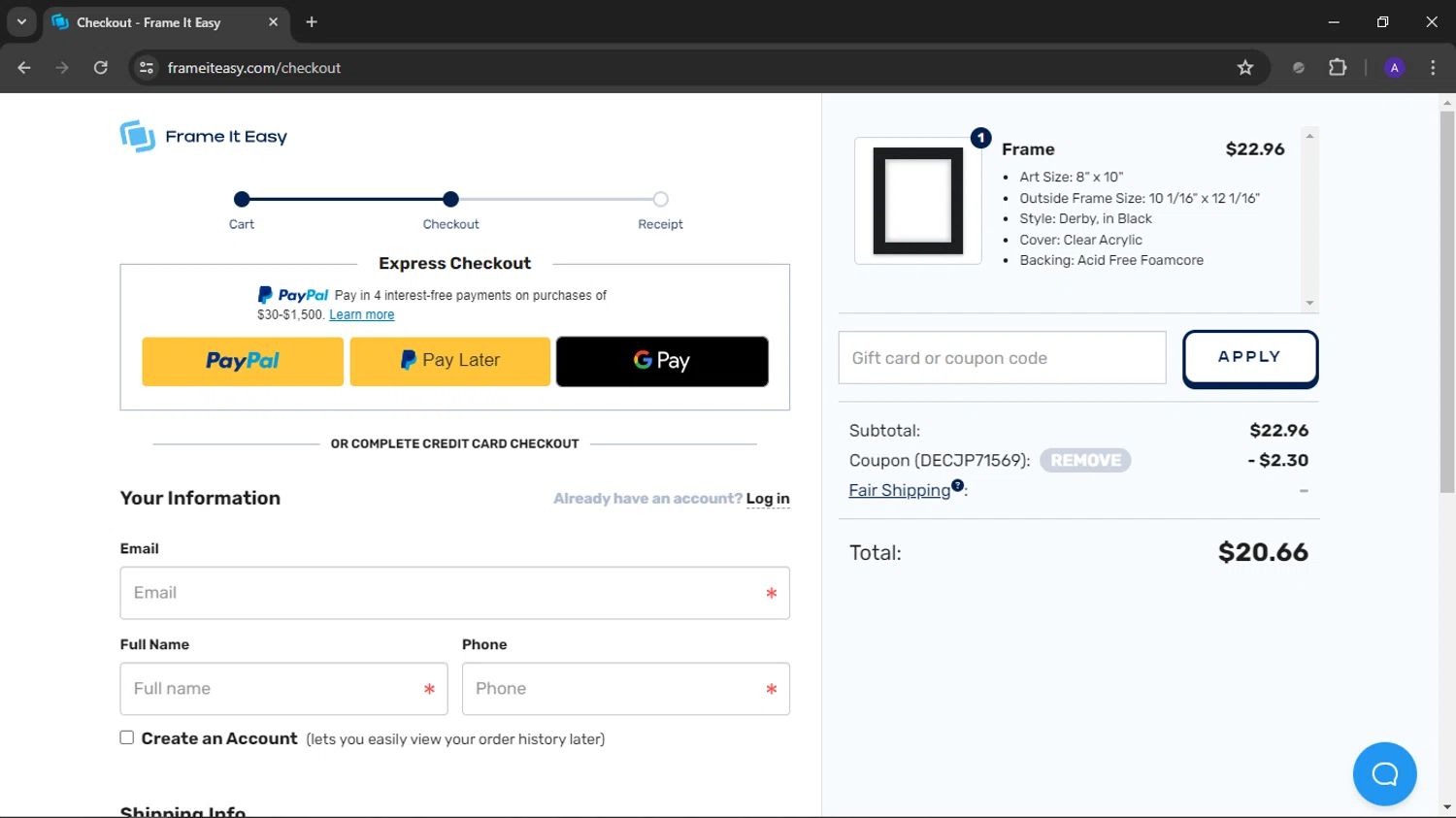1456x818 pixels.
Task: Open the browser extensions puzzle icon
Action: 1338,68
